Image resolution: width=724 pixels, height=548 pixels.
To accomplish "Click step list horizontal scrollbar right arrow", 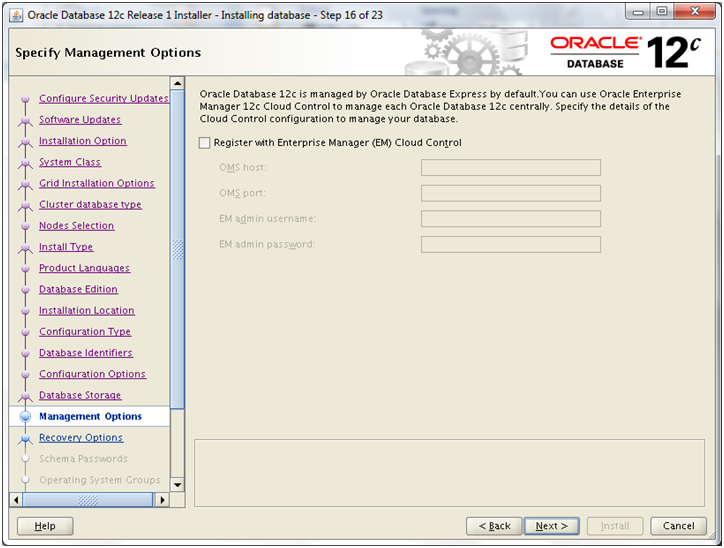I will 162,500.
